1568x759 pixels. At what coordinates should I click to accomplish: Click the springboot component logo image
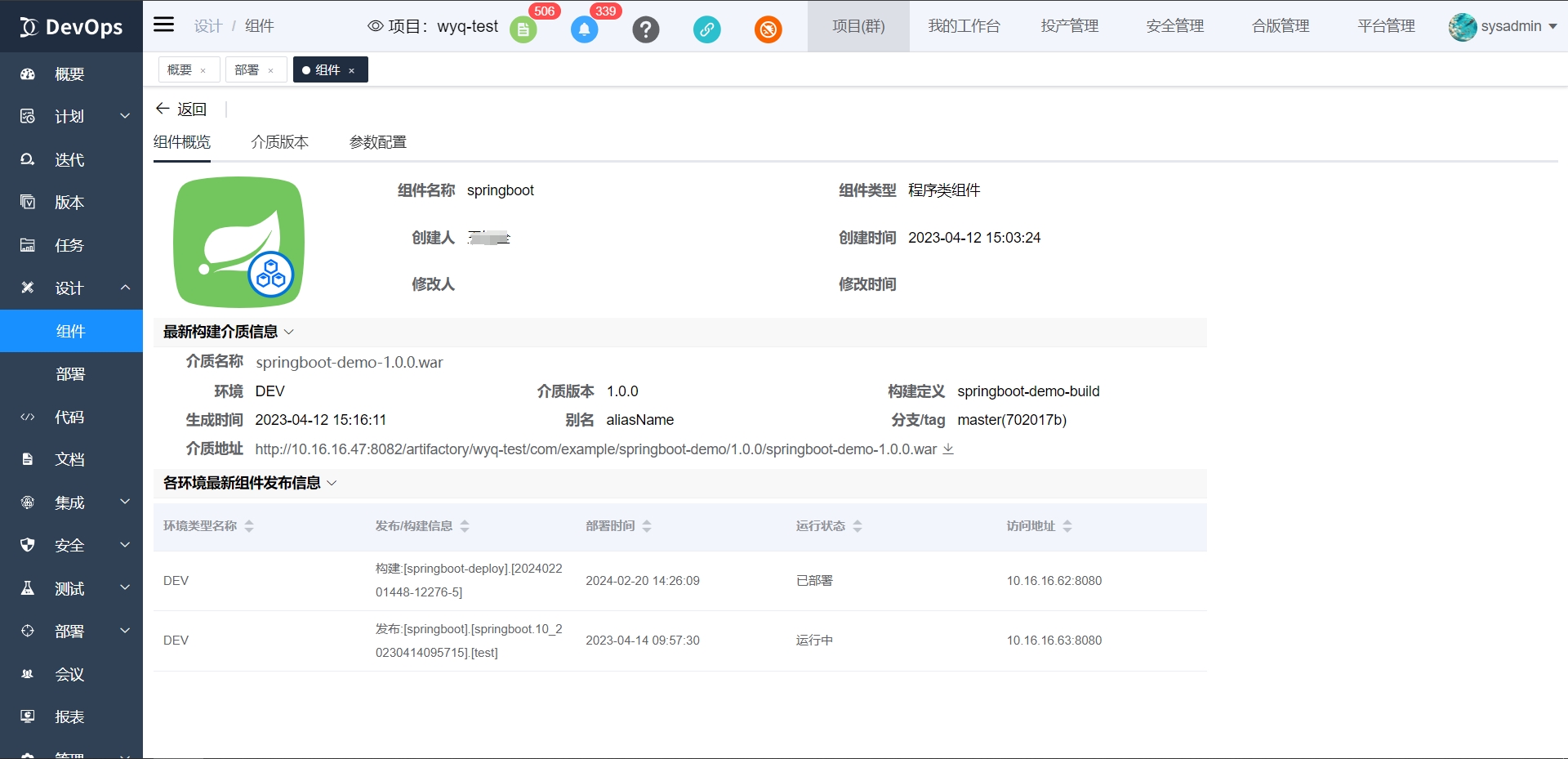238,242
